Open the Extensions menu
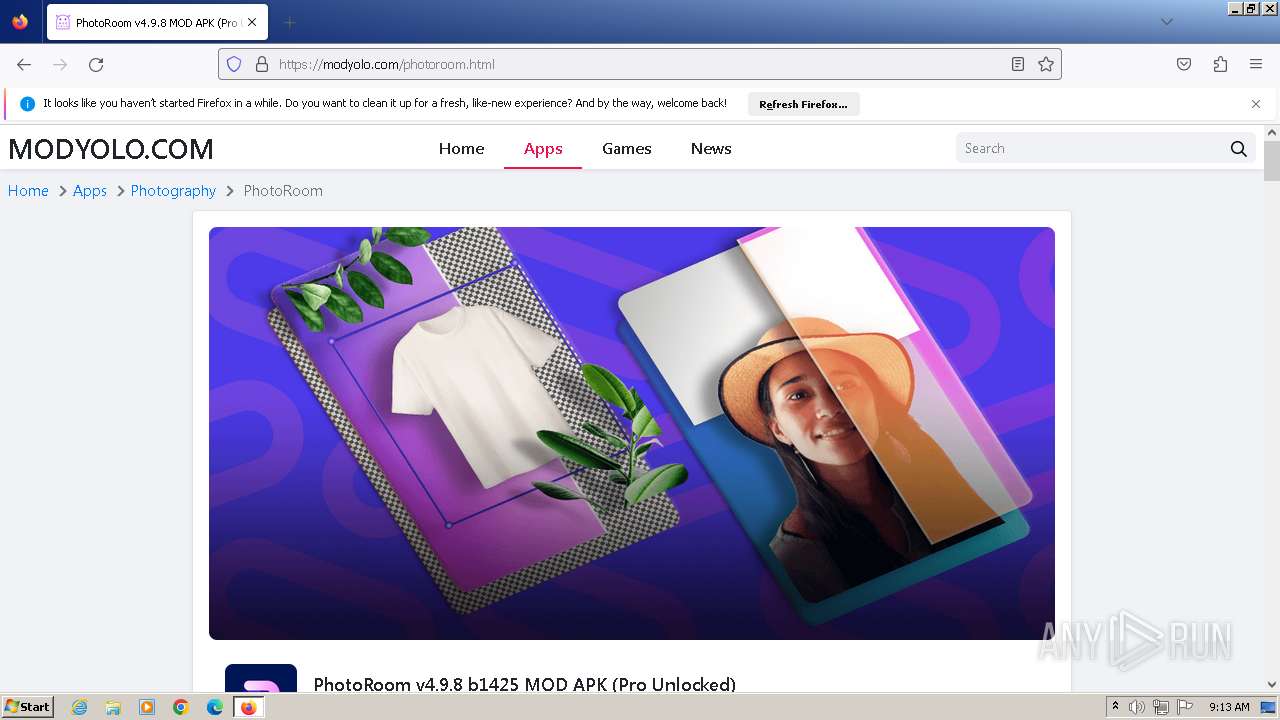 coord(1220,64)
